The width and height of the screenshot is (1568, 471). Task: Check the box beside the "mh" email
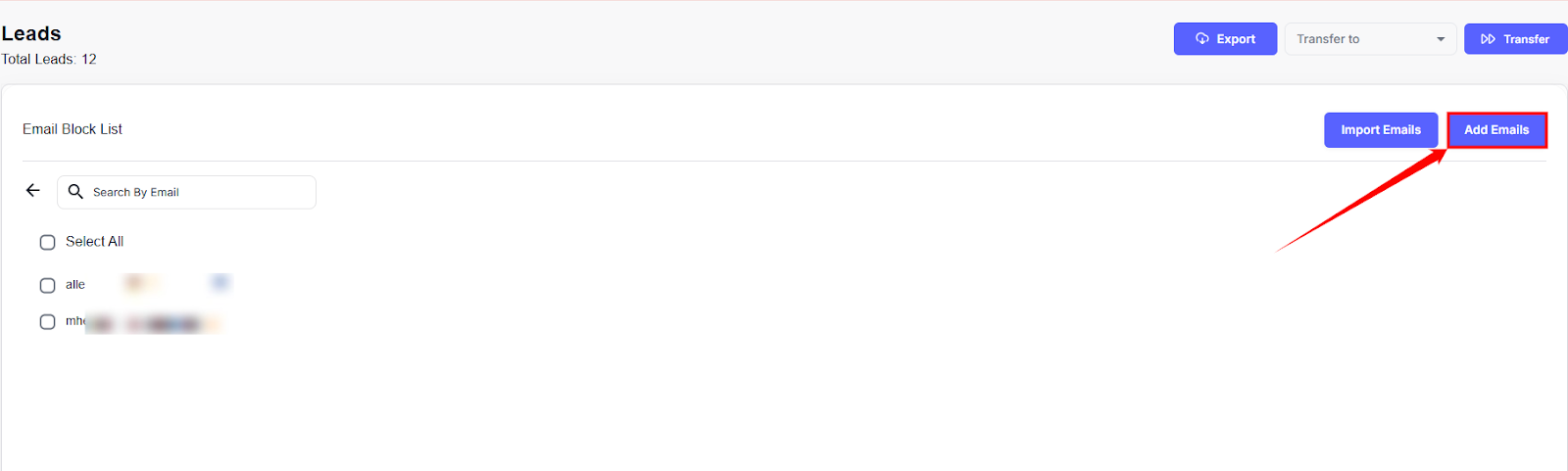[x=47, y=322]
